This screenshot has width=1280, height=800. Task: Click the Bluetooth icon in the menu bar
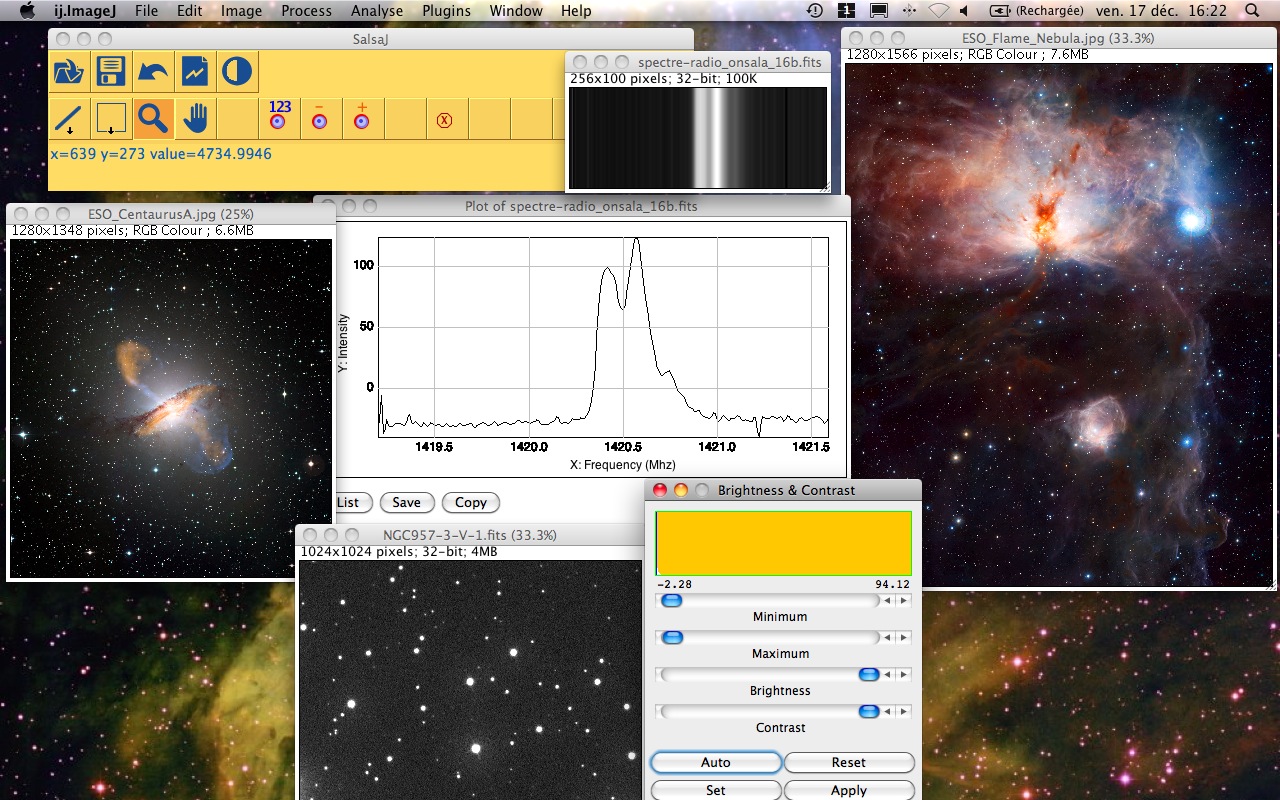908,10
